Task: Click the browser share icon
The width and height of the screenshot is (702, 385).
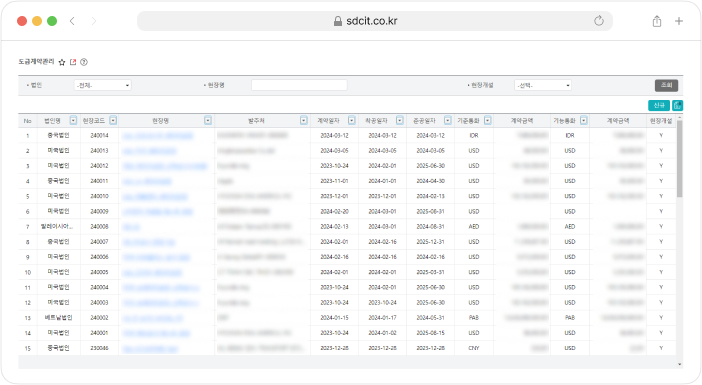Action: click(657, 21)
